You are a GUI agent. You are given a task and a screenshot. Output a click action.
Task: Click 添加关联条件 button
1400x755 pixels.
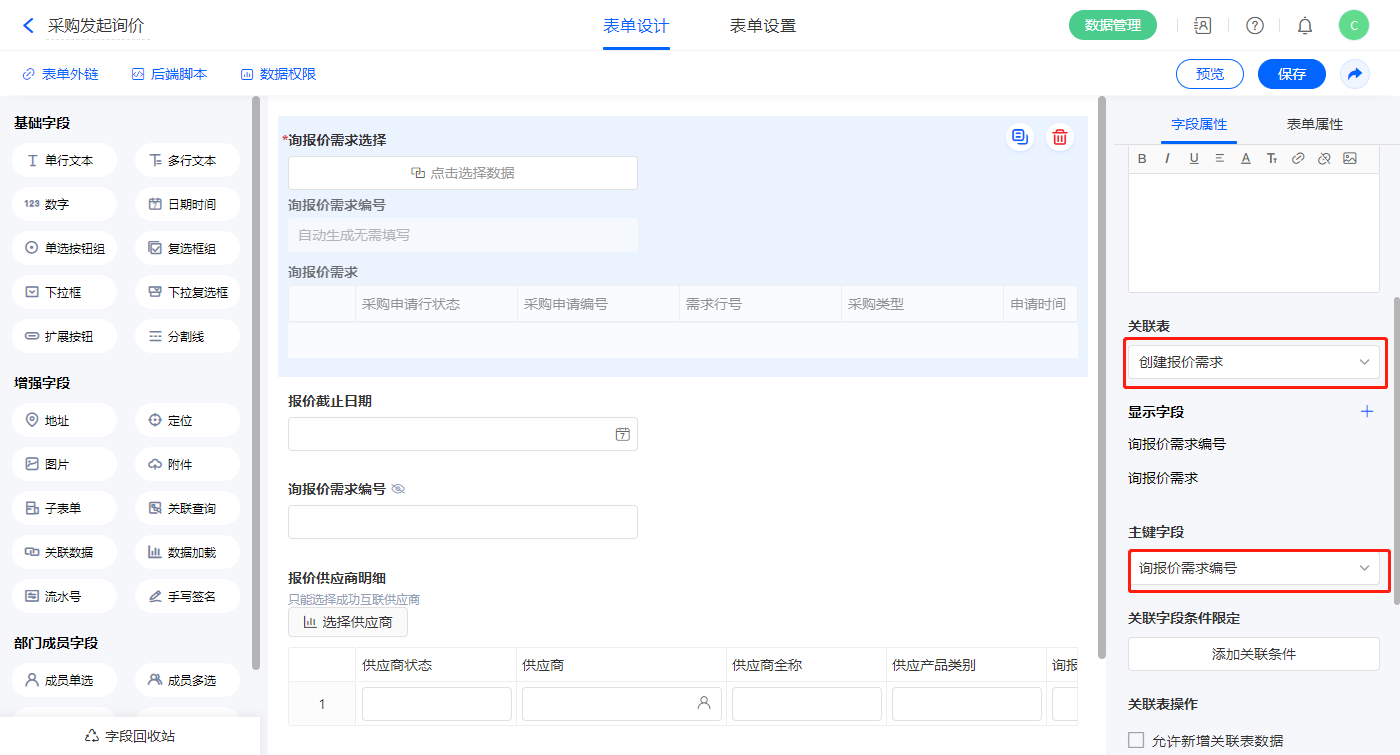pos(1253,654)
